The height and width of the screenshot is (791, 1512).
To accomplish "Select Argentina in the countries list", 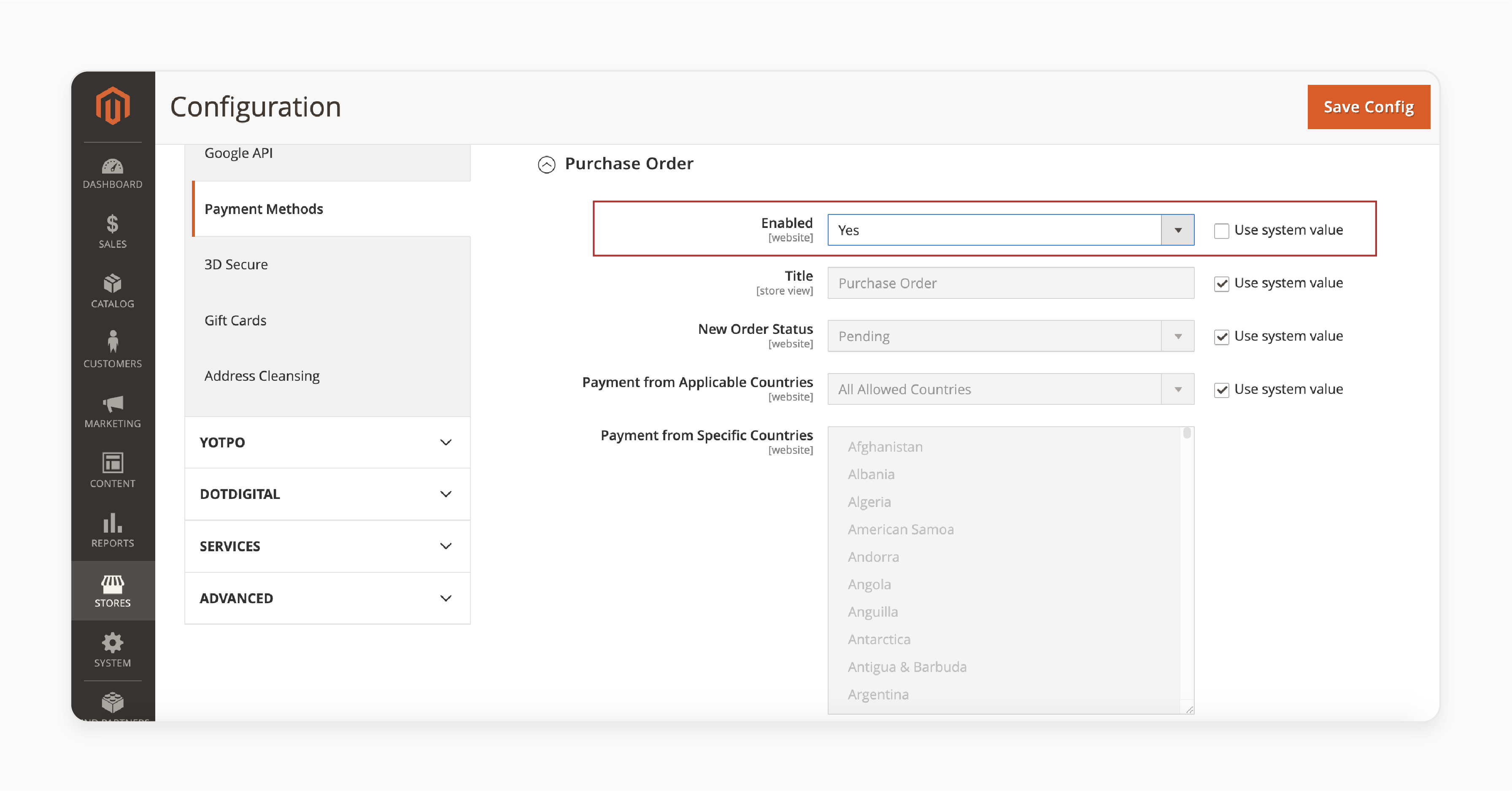I will 878,695.
